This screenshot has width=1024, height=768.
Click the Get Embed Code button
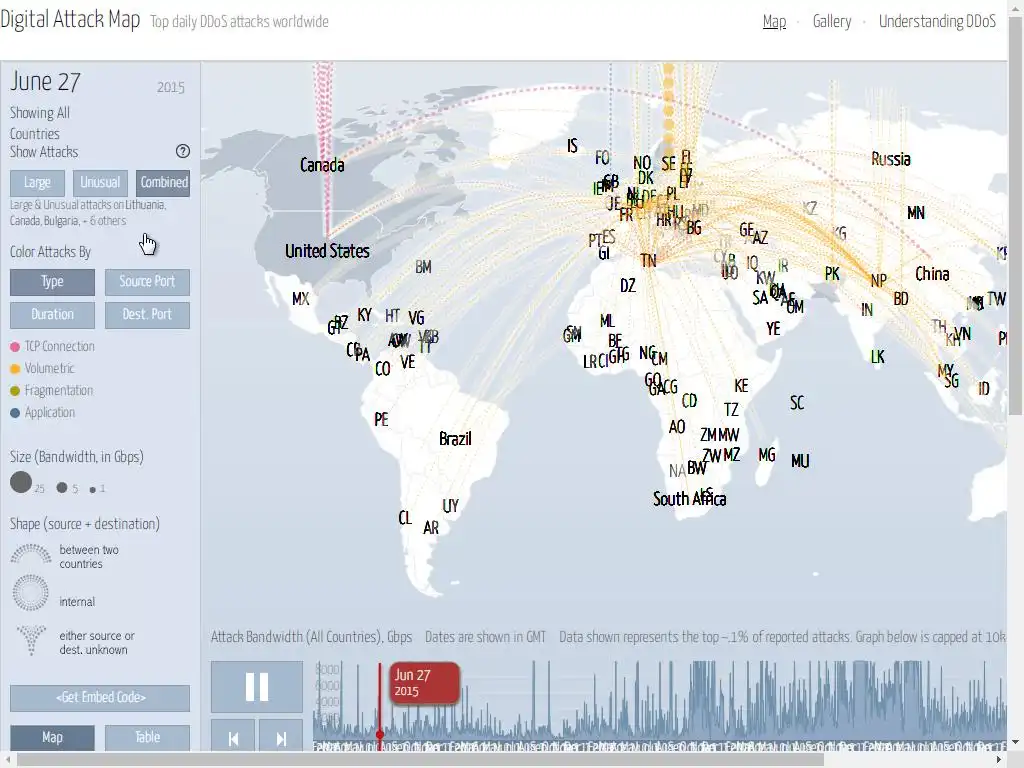pos(100,697)
